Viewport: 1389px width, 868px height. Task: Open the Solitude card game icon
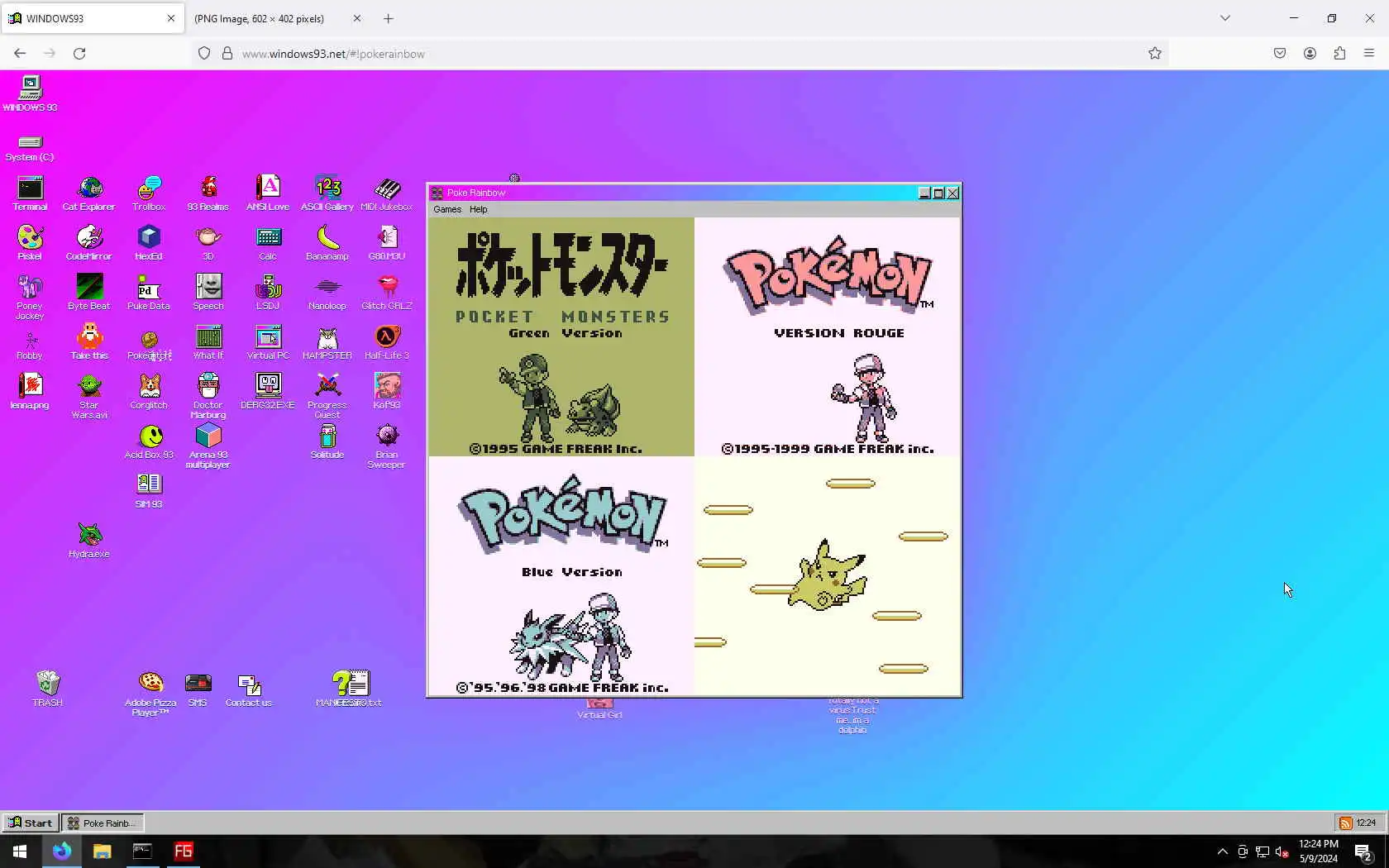point(327,441)
